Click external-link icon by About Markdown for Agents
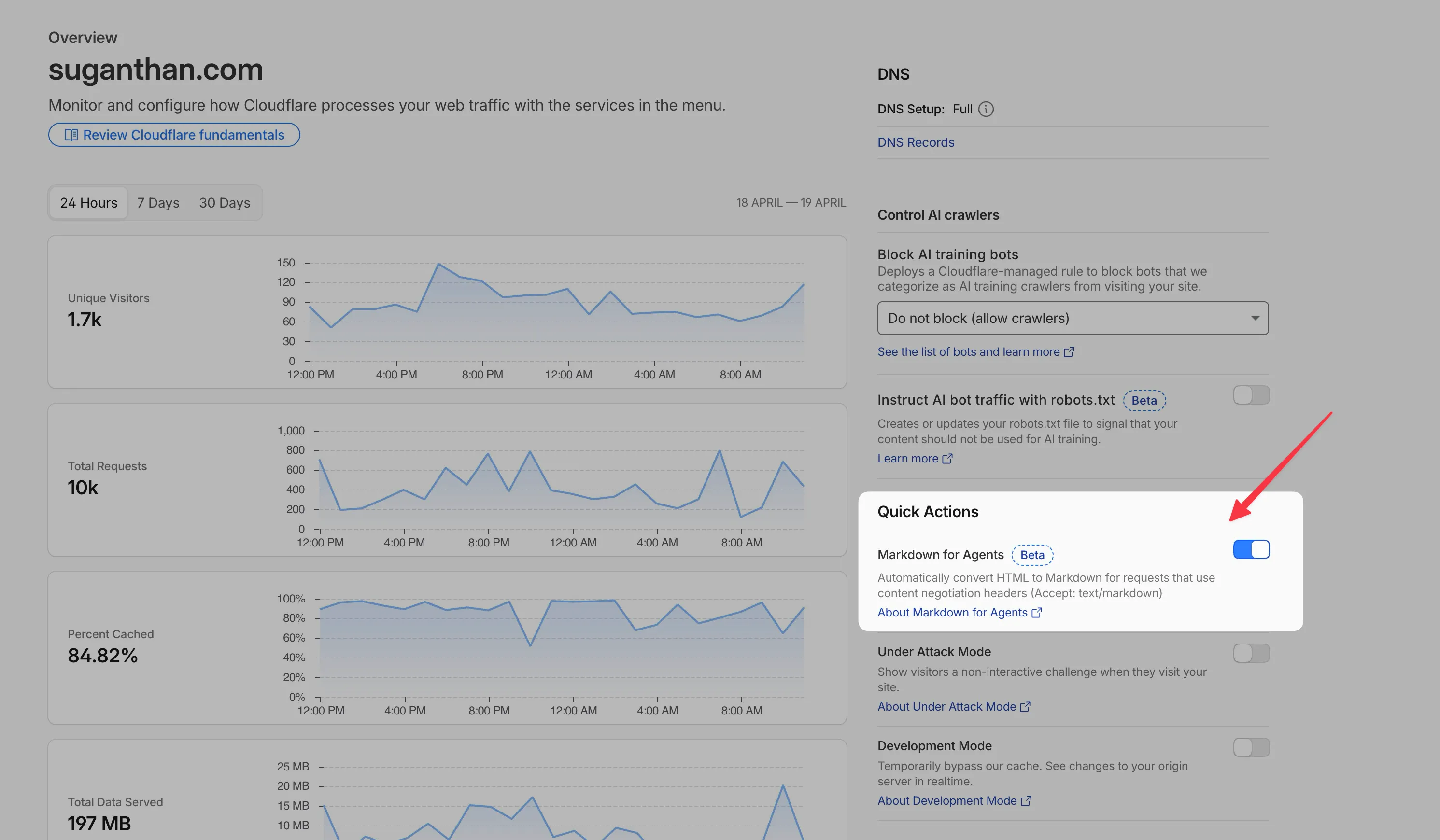Viewport: 1440px width, 840px height. tap(1037, 613)
